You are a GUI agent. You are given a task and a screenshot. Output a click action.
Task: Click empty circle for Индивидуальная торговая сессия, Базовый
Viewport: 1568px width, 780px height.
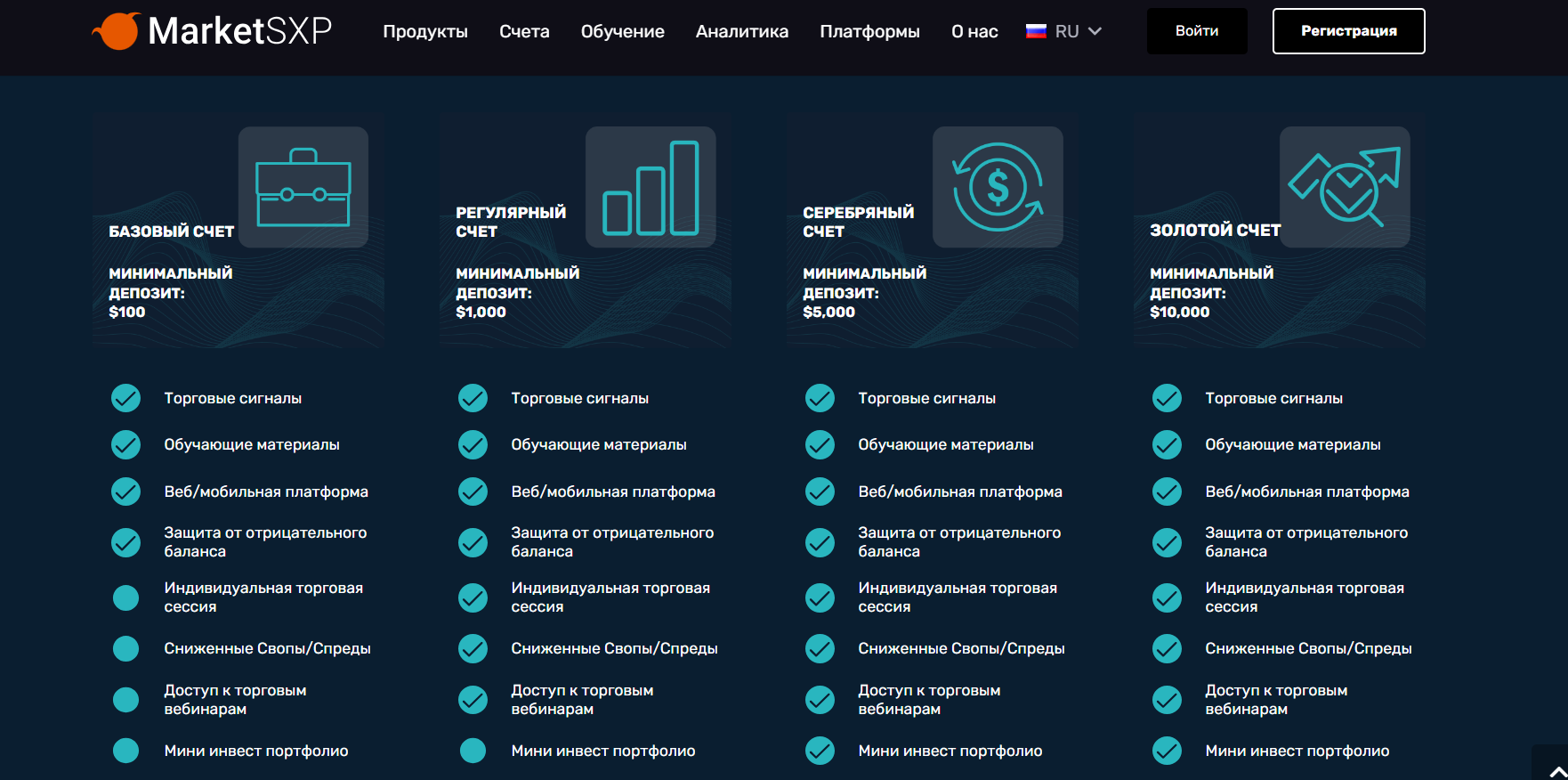point(125,597)
